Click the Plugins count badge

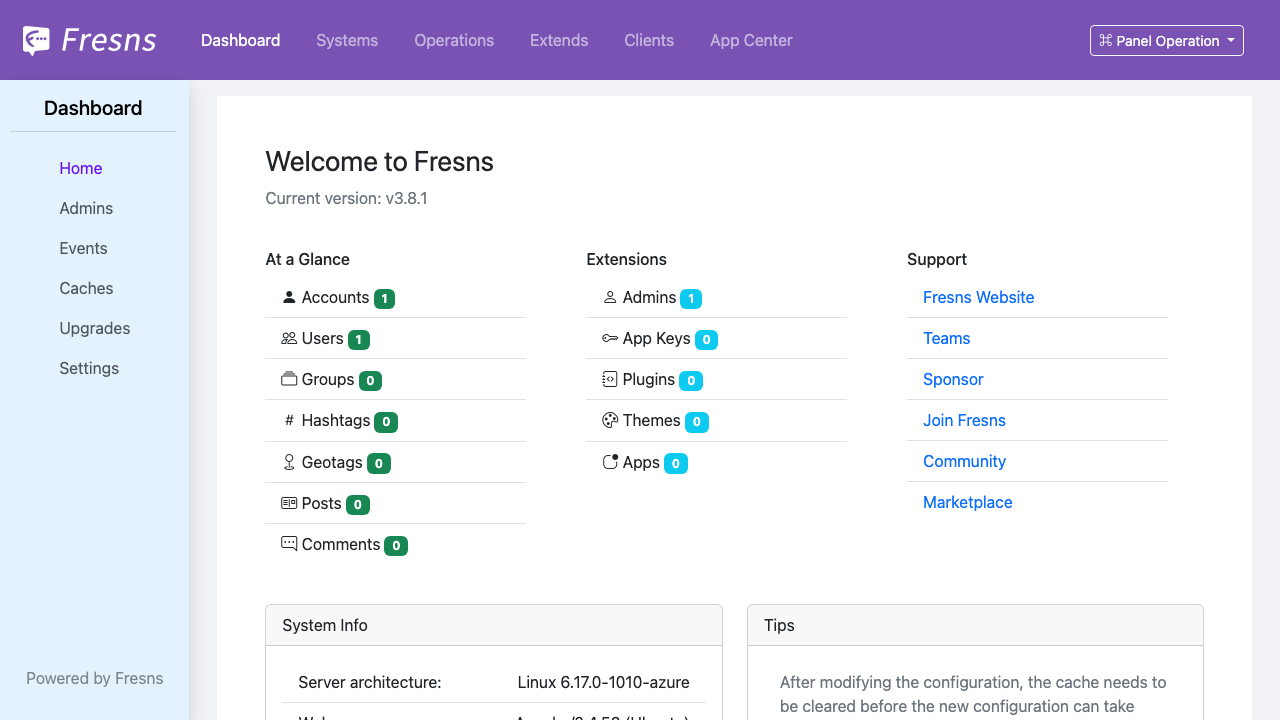coord(691,380)
